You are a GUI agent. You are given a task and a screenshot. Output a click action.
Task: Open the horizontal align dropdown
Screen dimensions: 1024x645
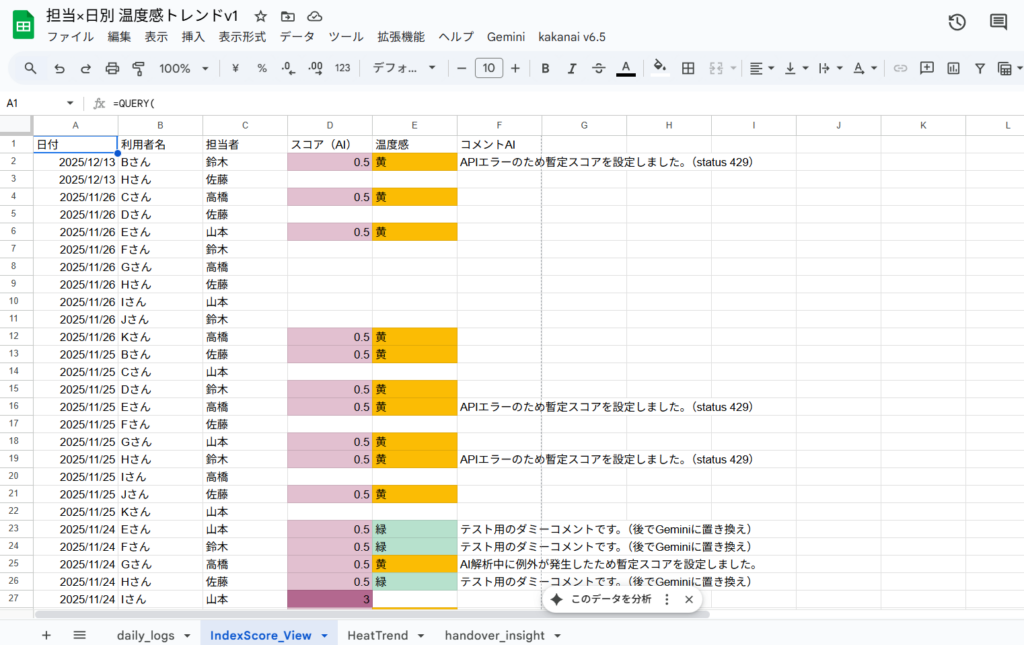click(761, 68)
